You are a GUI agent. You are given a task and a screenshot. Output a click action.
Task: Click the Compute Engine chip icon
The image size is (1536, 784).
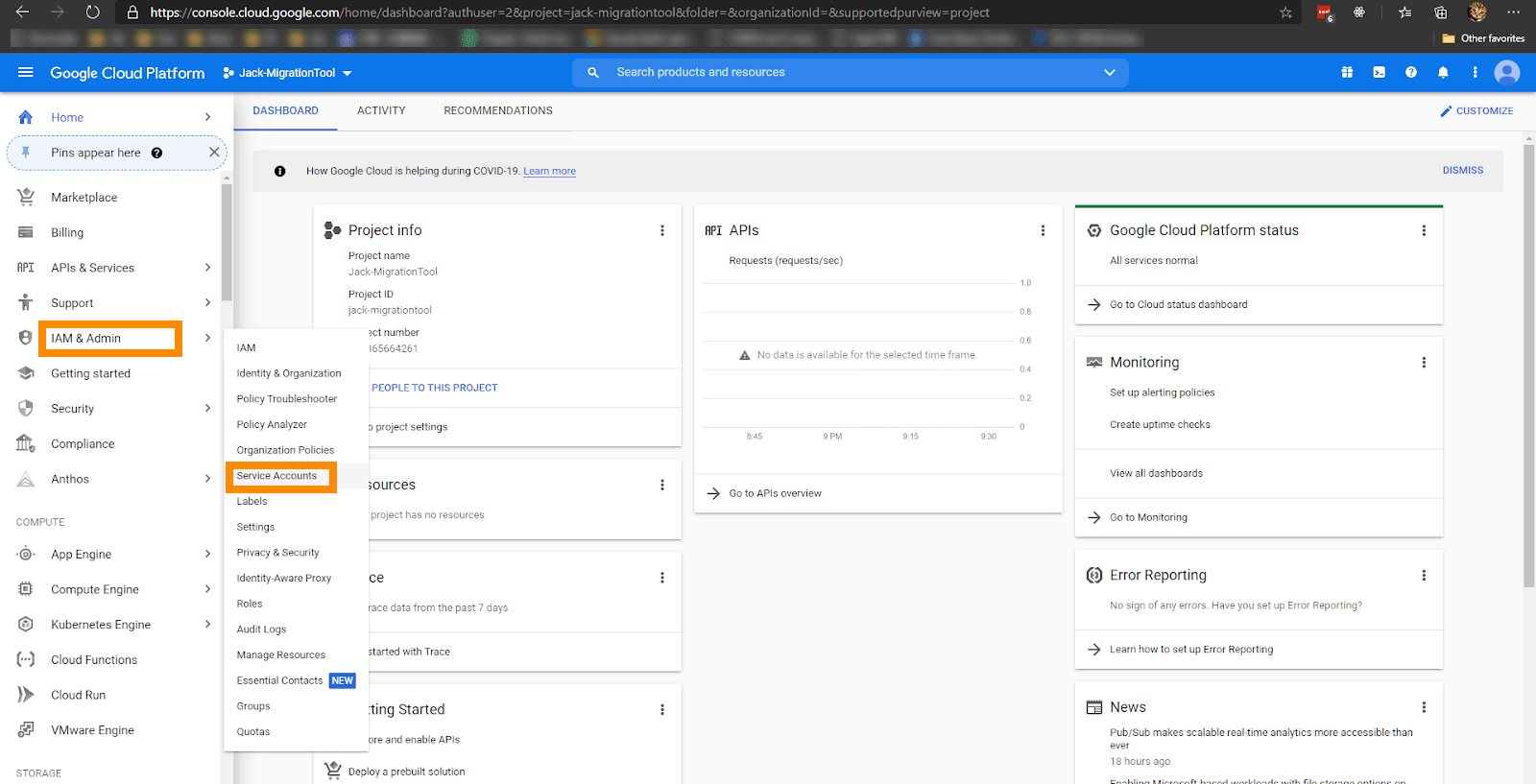point(26,589)
